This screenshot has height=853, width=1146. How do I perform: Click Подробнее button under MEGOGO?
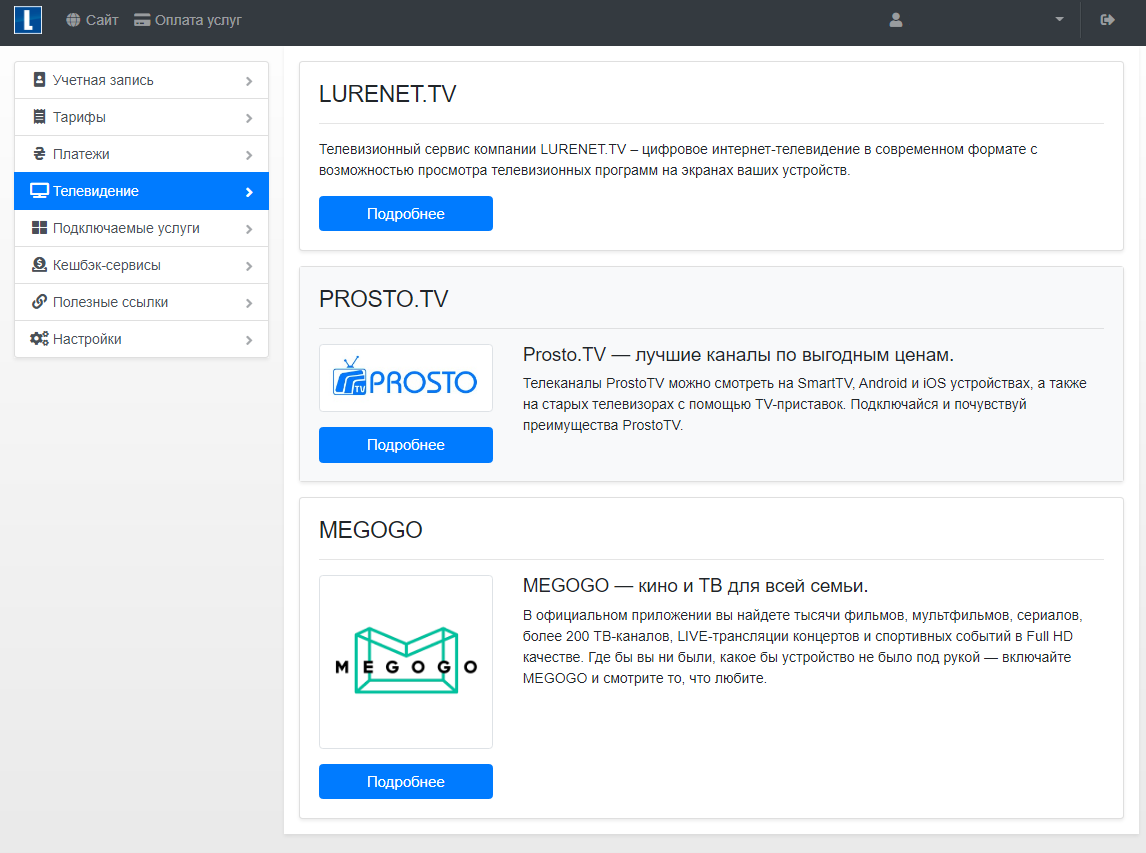[x=406, y=781]
